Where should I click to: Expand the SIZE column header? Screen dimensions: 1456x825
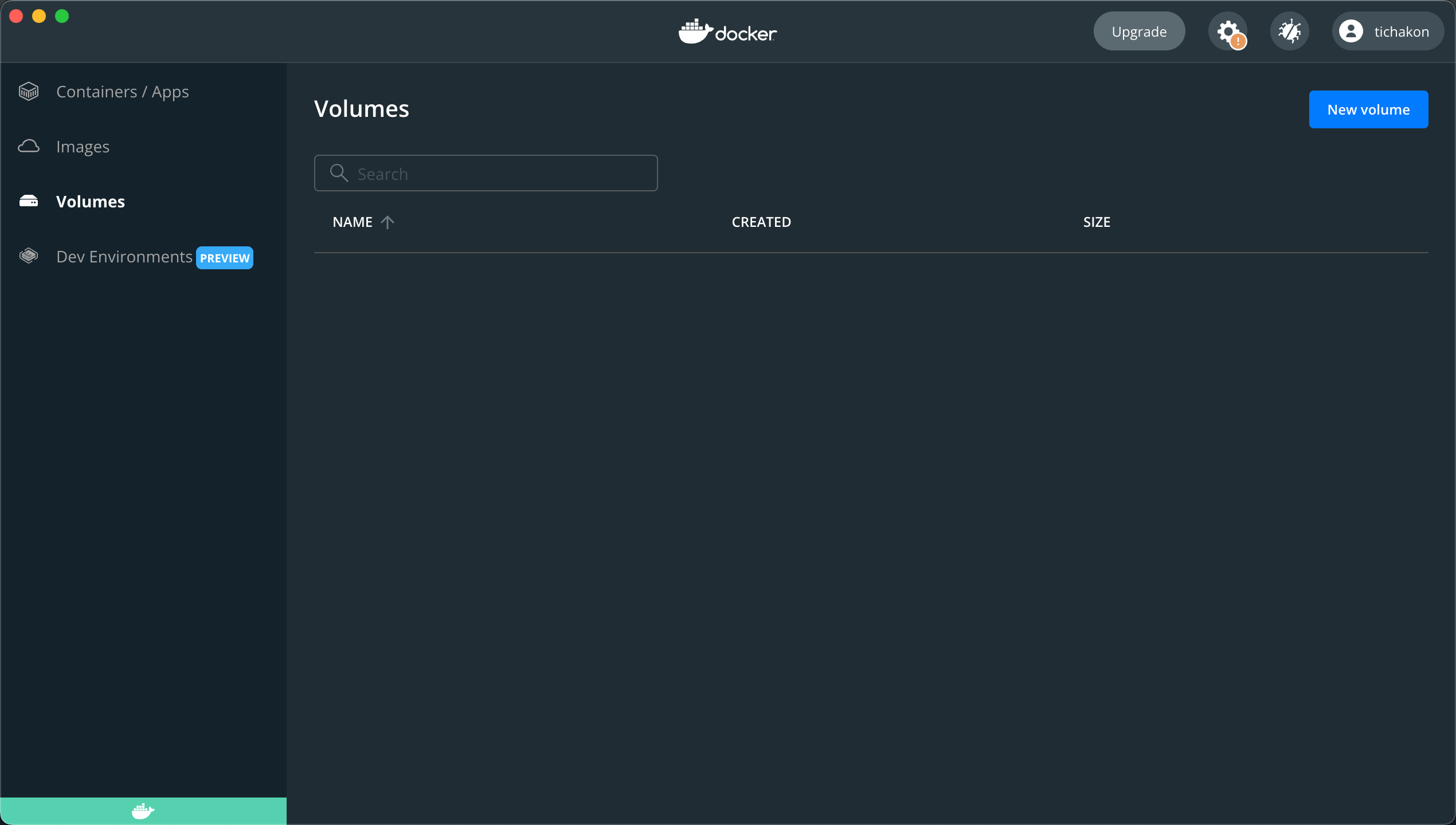pyautogui.click(x=1096, y=222)
